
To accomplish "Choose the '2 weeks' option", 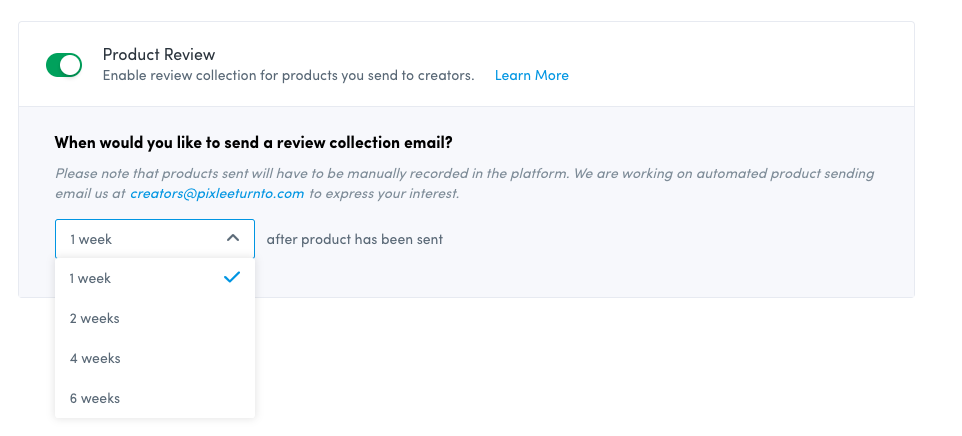I will click(94, 318).
